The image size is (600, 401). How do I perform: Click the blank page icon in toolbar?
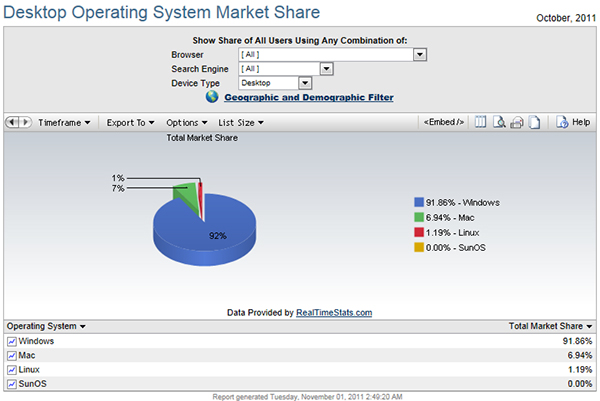pos(535,122)
